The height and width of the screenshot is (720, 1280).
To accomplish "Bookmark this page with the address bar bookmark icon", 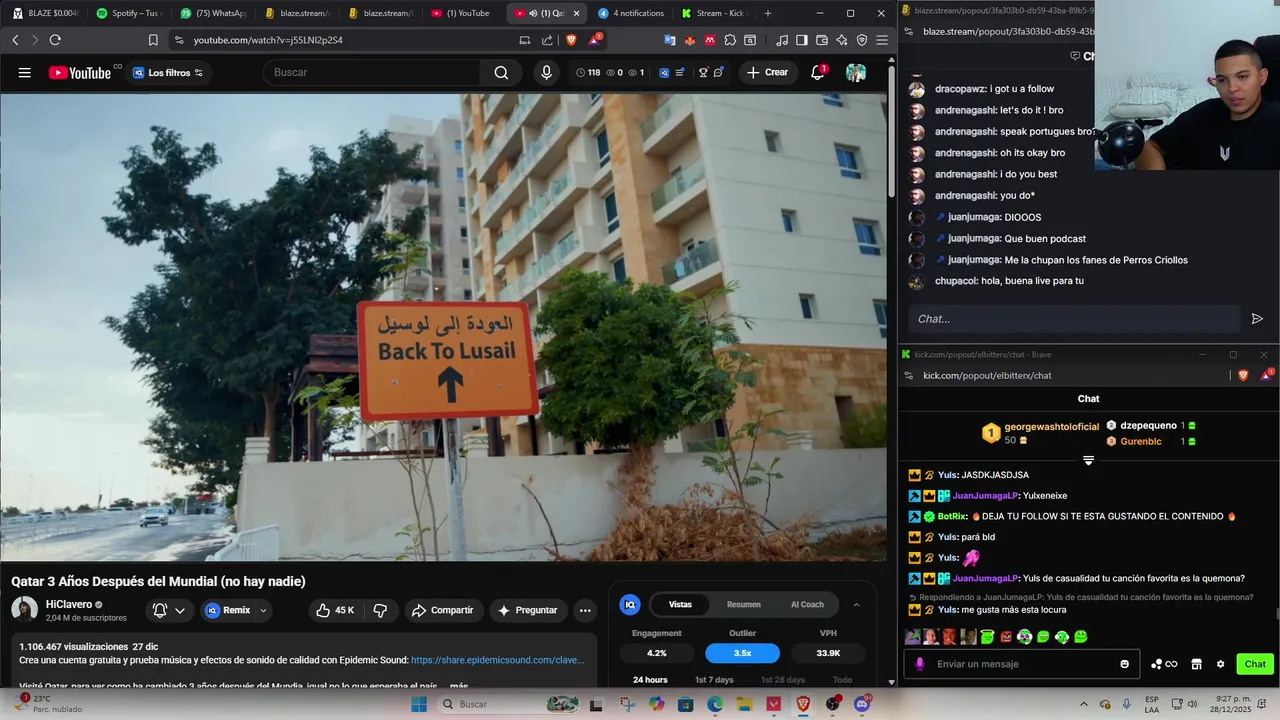I will (x=153, y=40).
